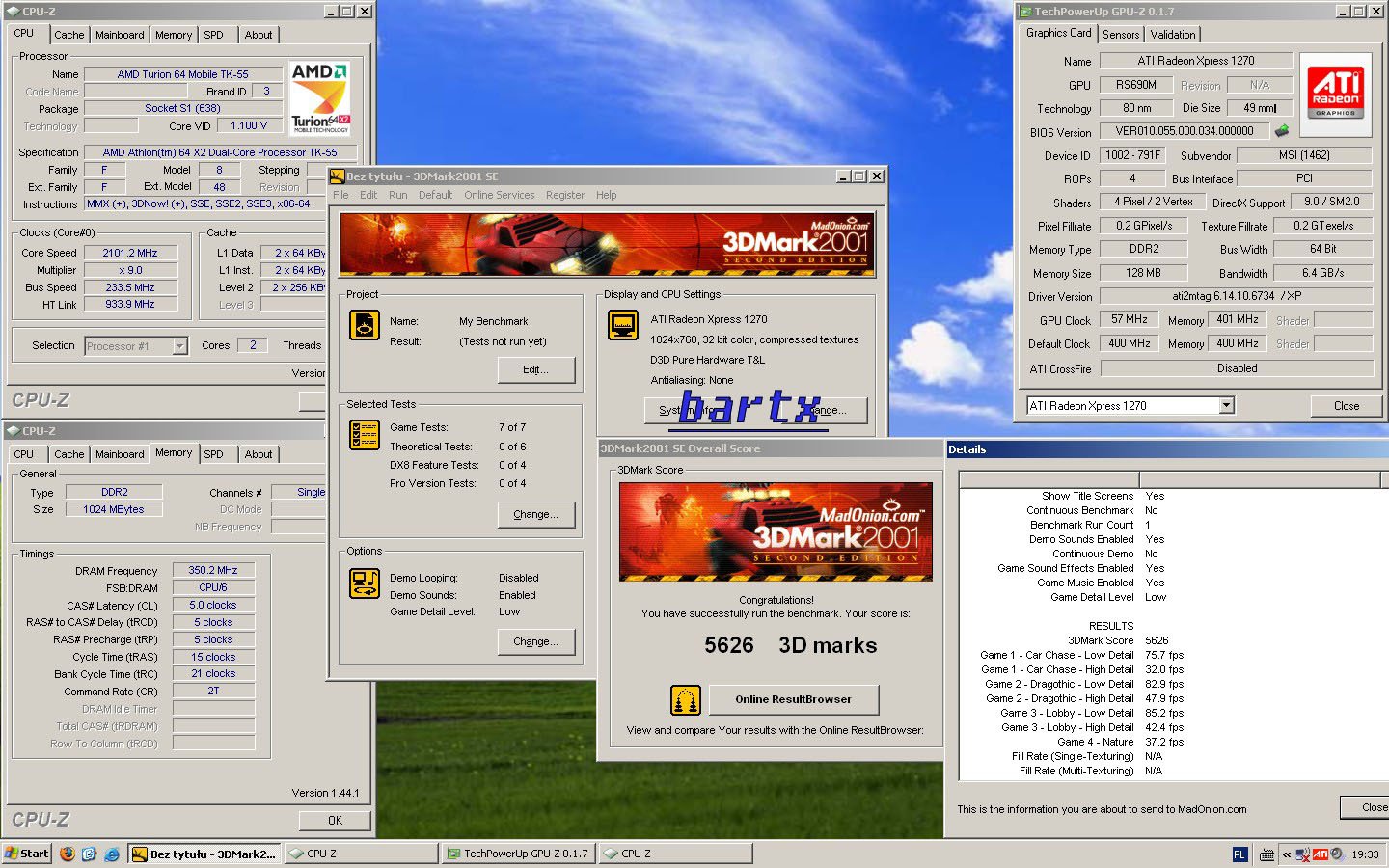
Task: Click the Options section icon in 3DMark2001
Action: (x=364, y=583)
